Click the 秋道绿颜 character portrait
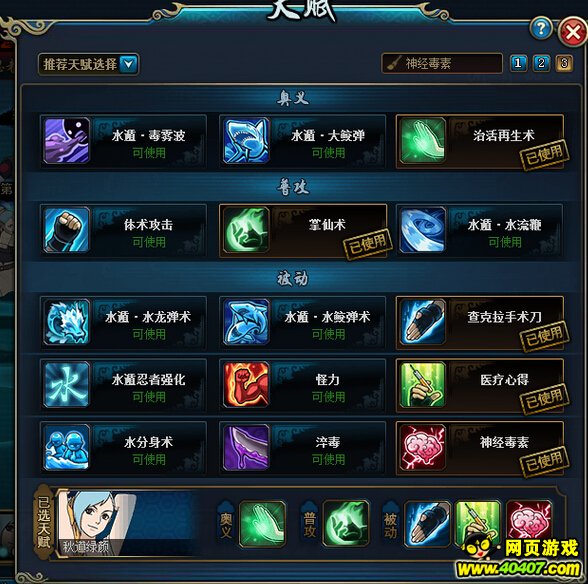 click(97, 522)
